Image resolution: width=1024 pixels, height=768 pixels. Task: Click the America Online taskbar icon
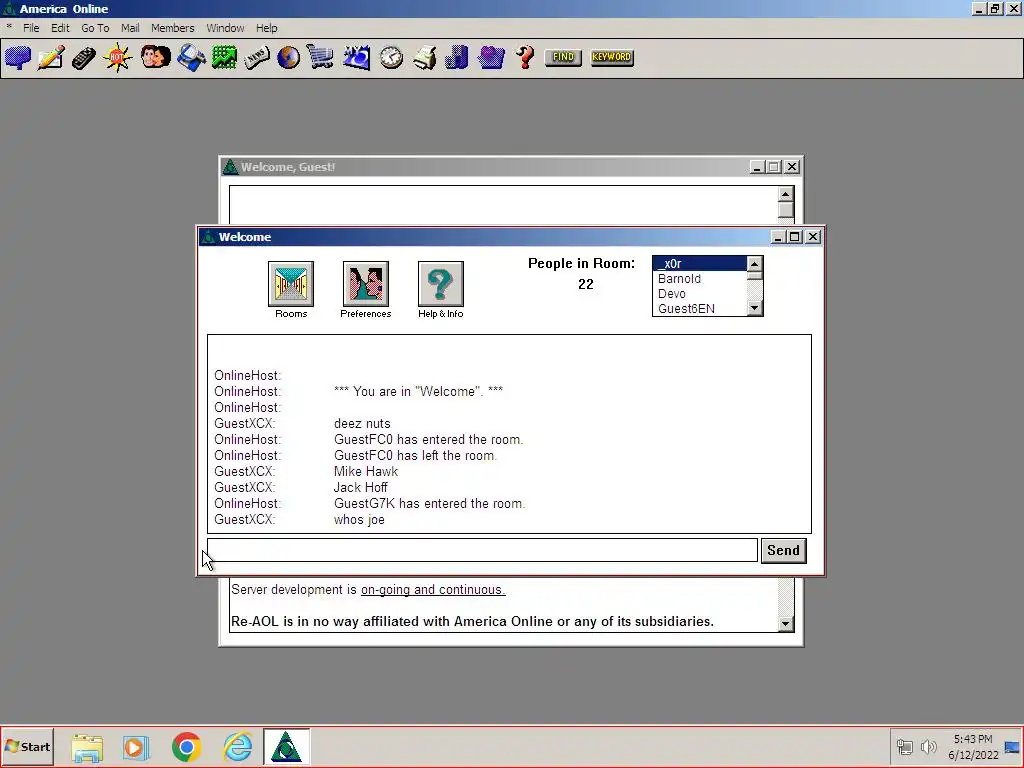[286, 747]
